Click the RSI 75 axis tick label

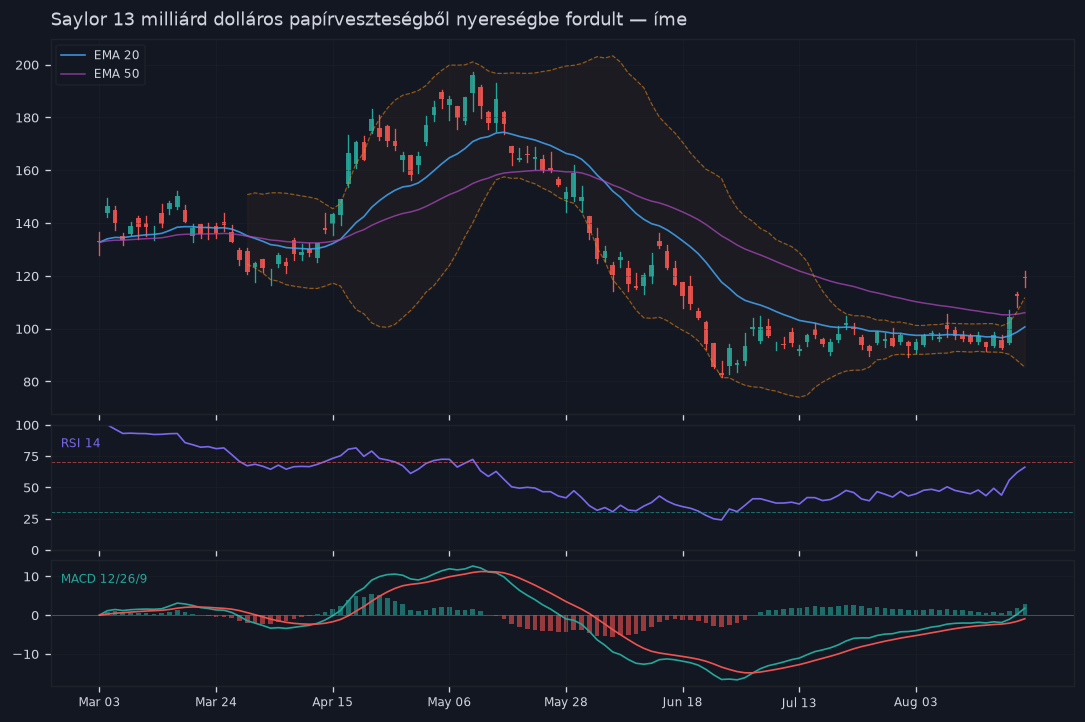click(31, 457)
